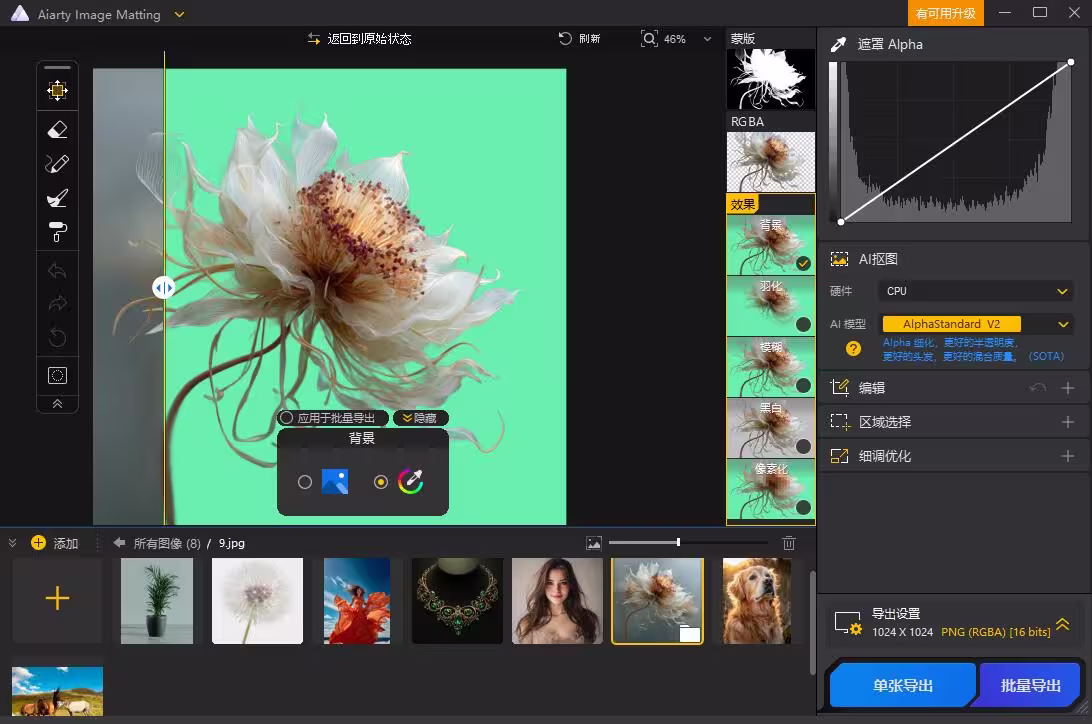1092x724 pixels.
Task: Select the Eraser tool in the left toolbar
Action: point(57,129)
